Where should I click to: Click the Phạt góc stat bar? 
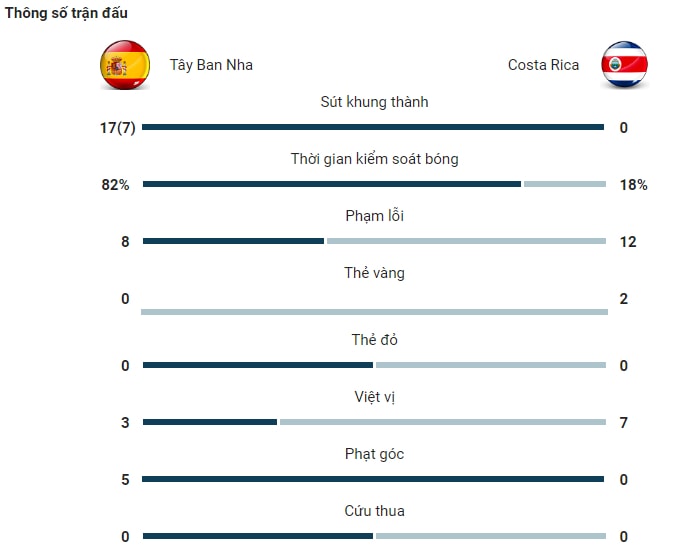click(x=373, y=479)
